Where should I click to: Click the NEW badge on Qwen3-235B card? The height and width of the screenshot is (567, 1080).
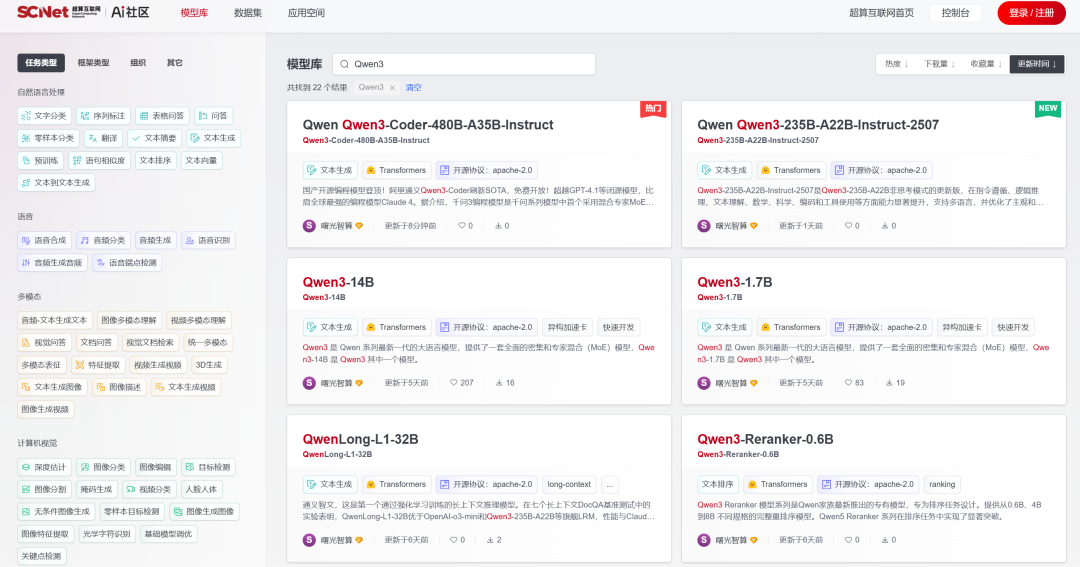pos(1048,109)
